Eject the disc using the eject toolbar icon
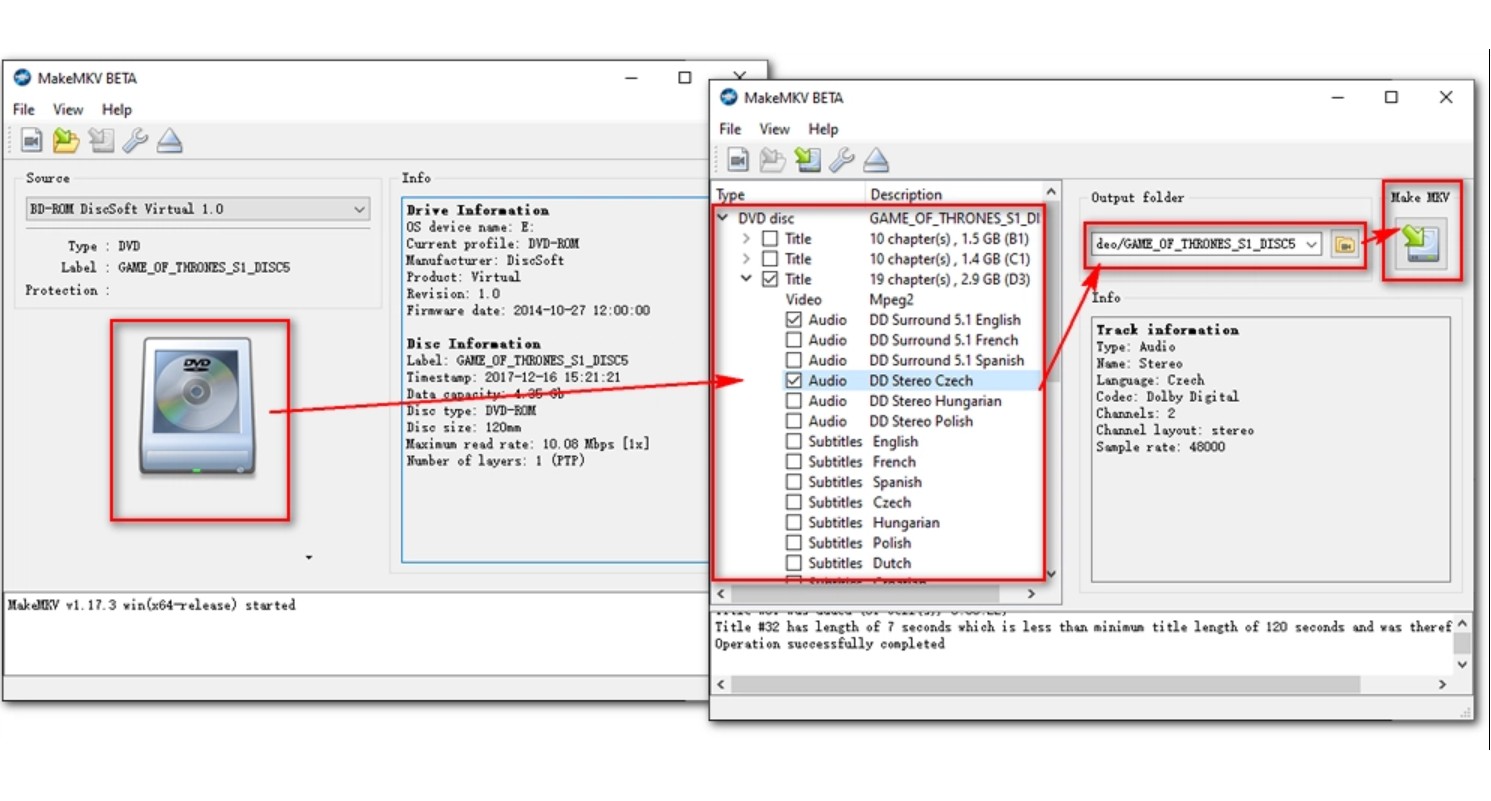 876,159
